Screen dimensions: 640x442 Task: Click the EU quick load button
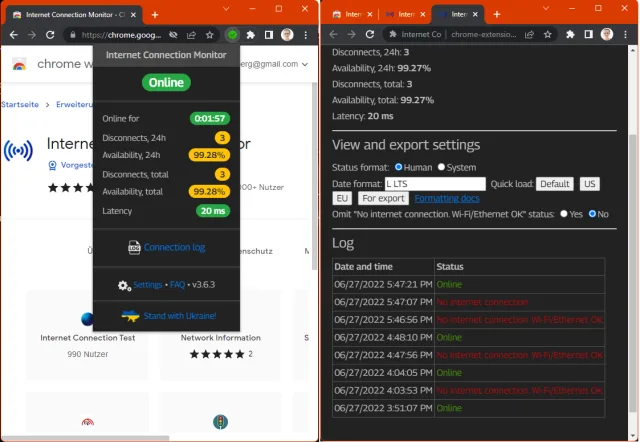pyautogui.click(x=342, y=198)
